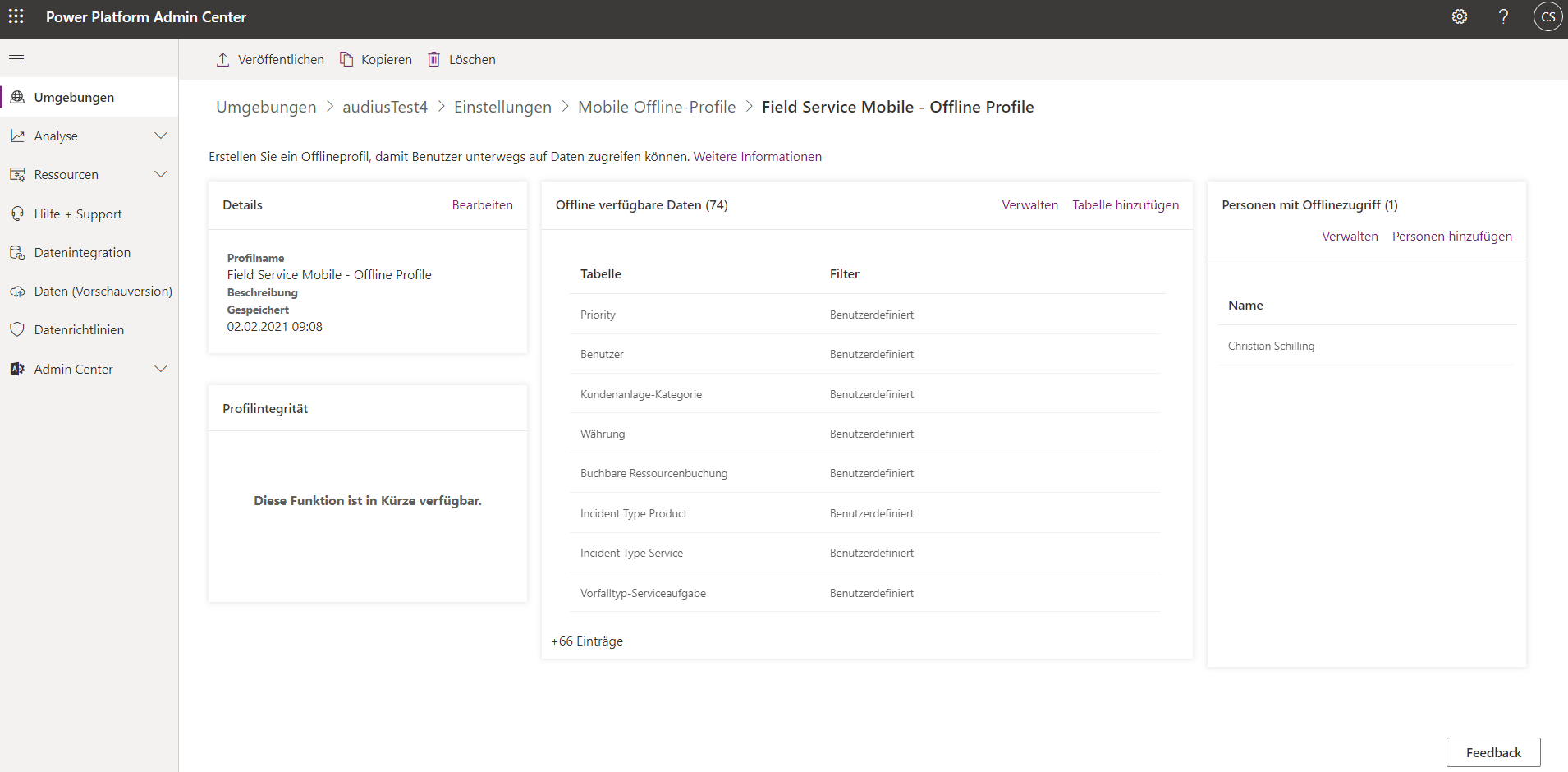Select the Priority table row
Image resolution: width=1568 pixels, height=772 pixels.
(x=598, y=314)
